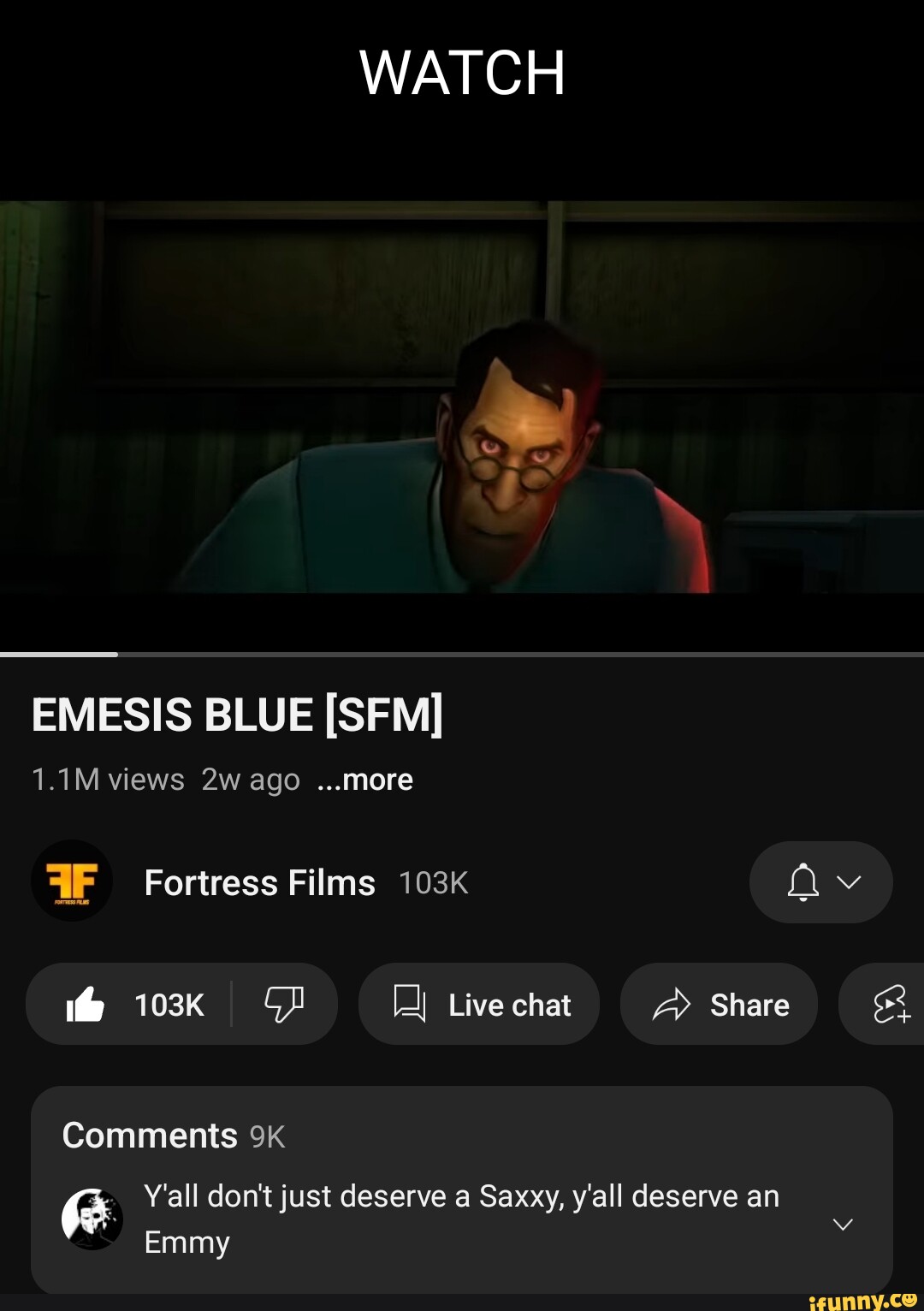
Task: Expand the comments section chevron
Action: (843, 1225)
